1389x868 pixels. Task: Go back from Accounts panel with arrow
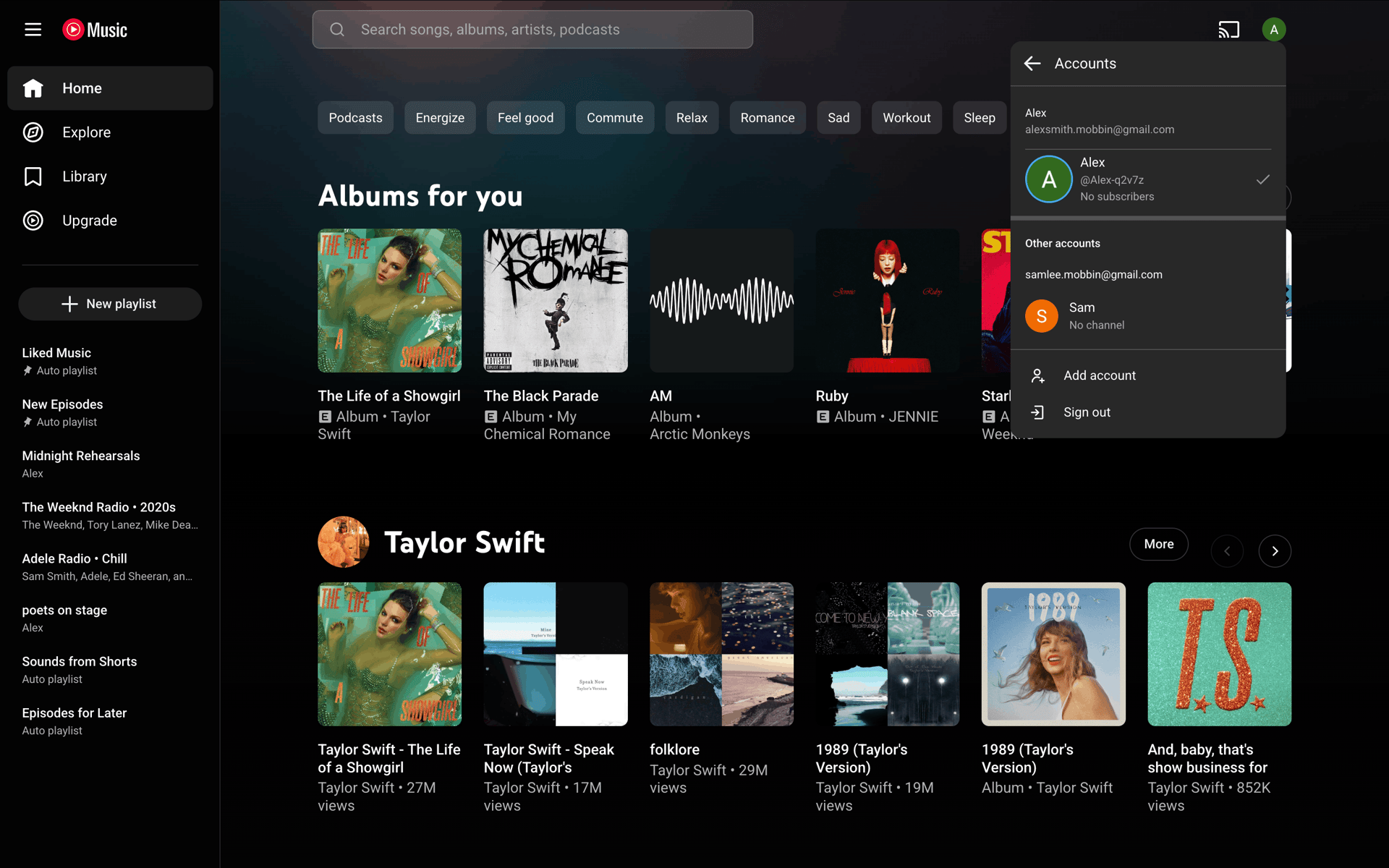point(1032,64)
